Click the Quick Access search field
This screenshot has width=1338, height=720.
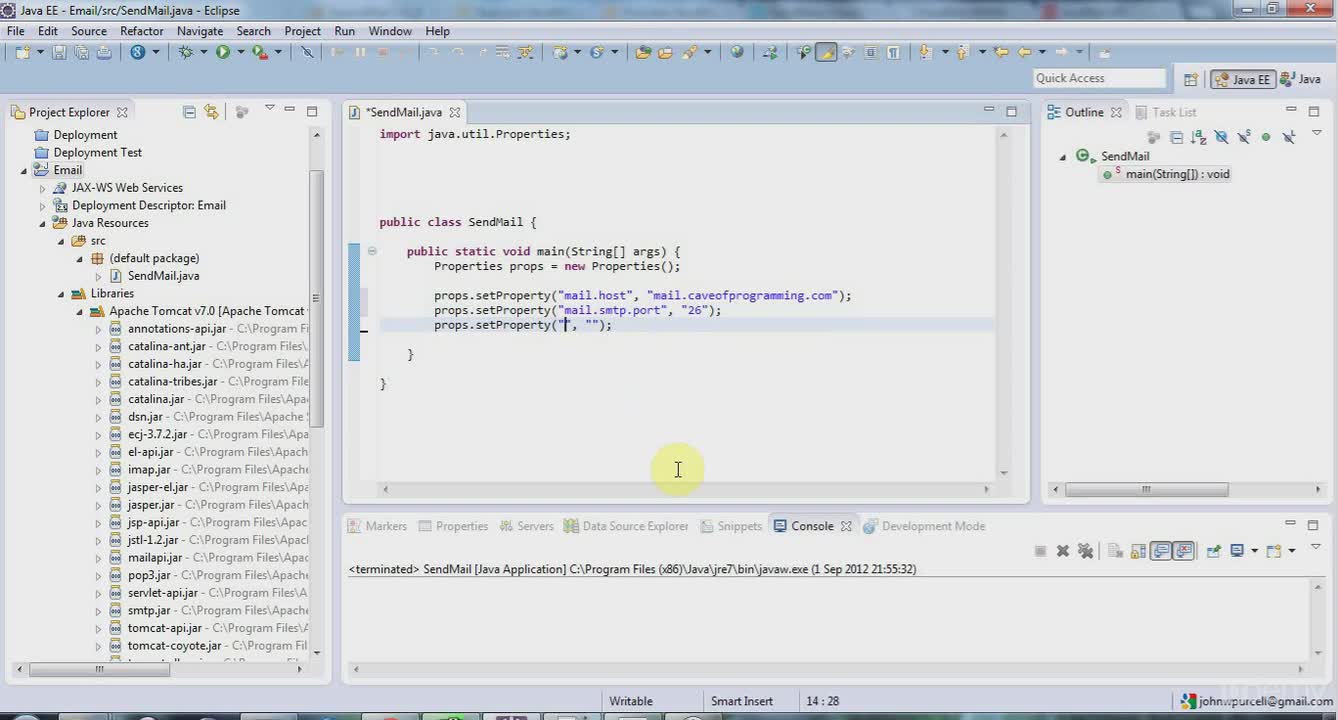[1099, 78]
